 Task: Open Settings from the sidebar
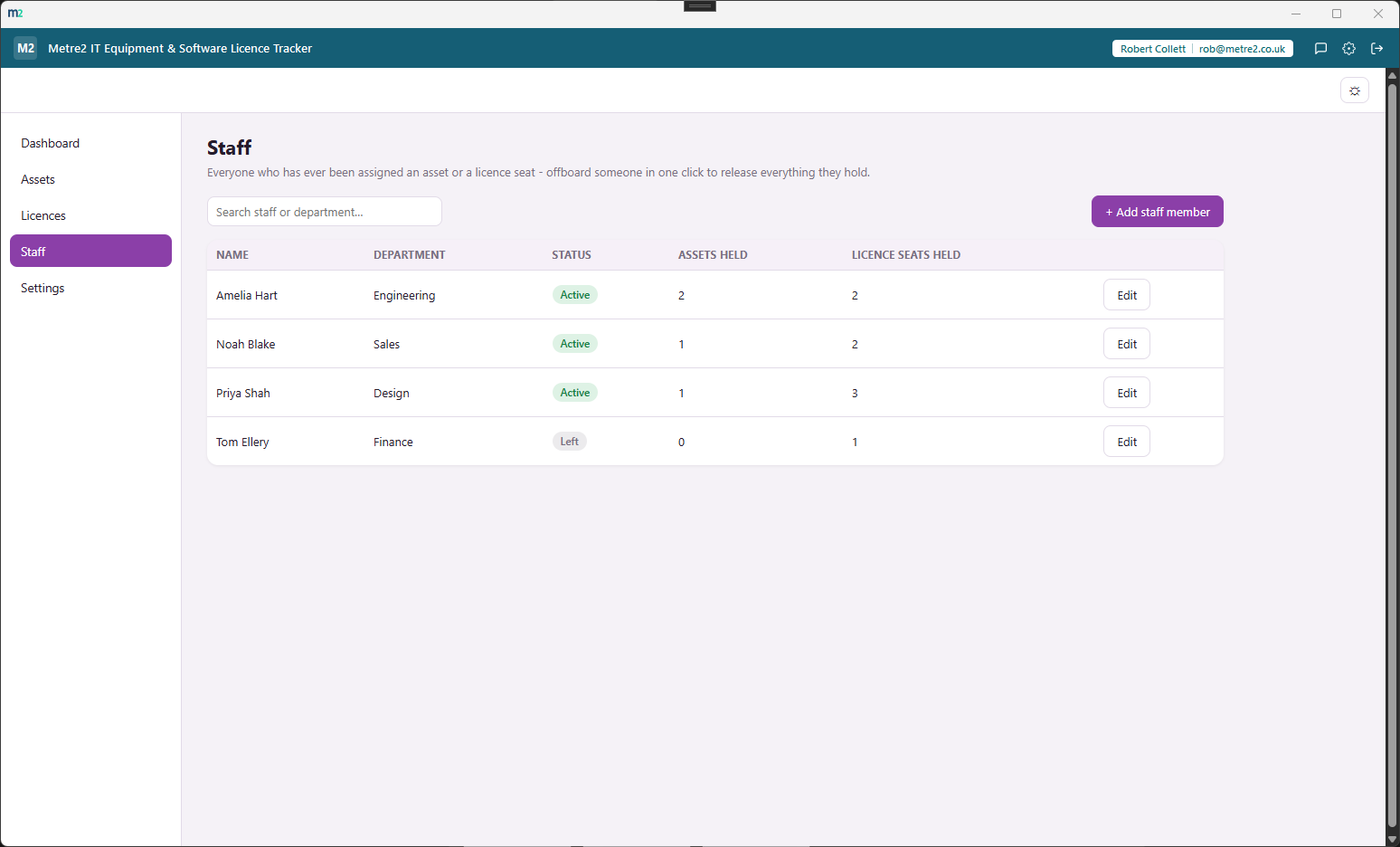[90, 288]
